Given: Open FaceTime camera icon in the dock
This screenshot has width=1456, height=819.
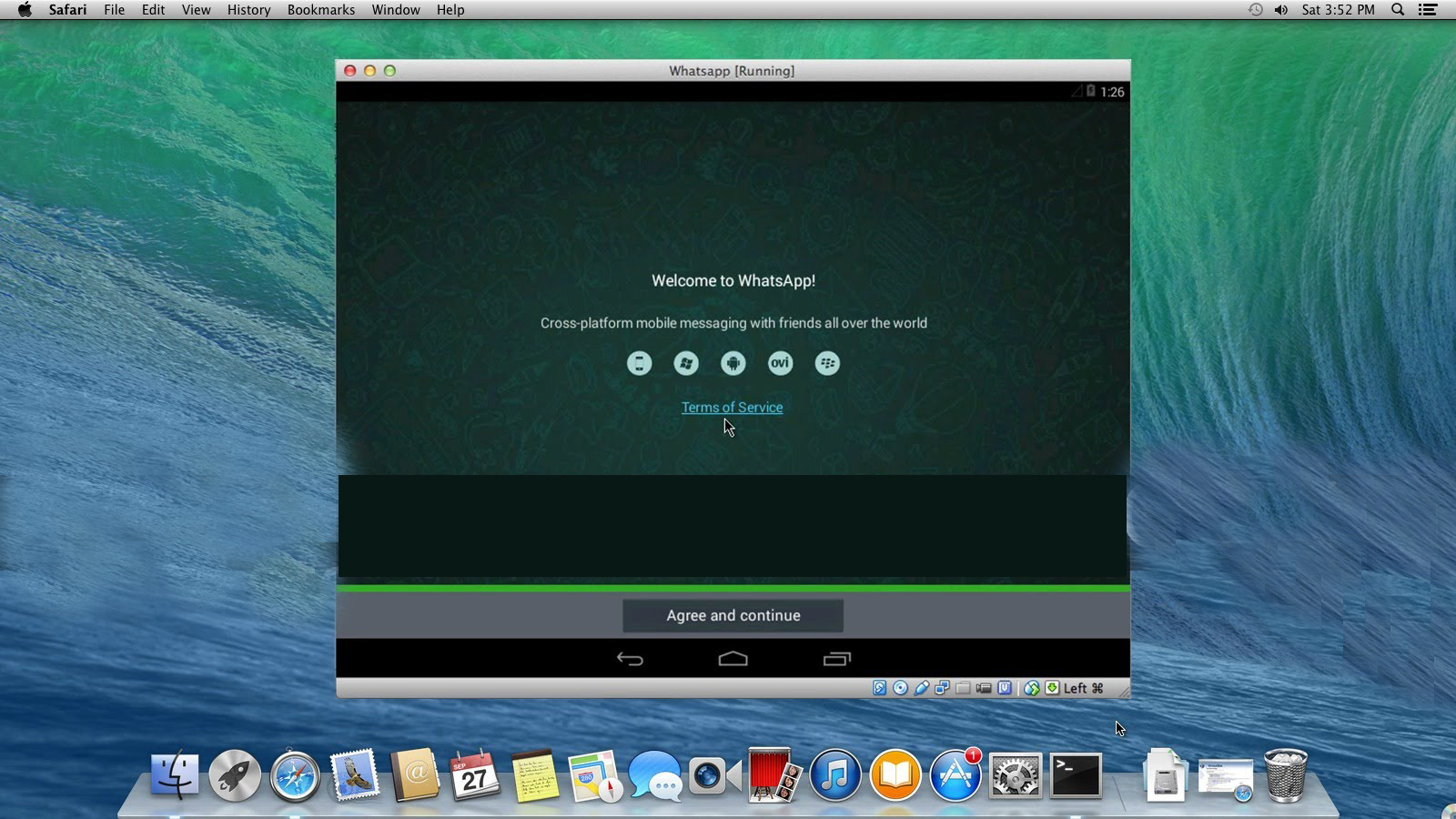Looking at the screenshot, I should (x=715, y=775).
